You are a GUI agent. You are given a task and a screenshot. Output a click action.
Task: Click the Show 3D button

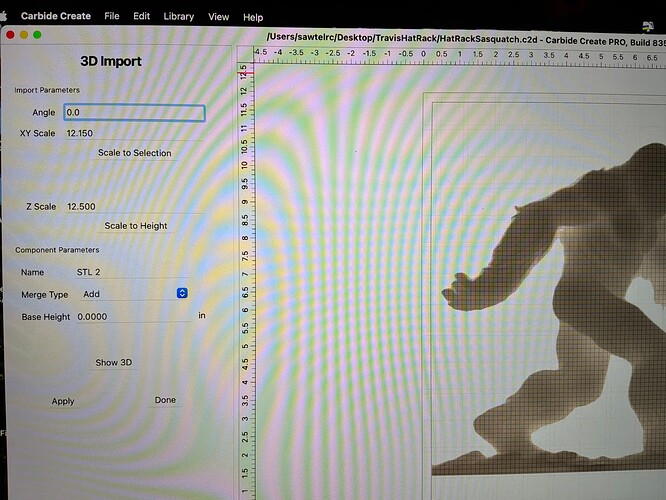tap(113, 362)
